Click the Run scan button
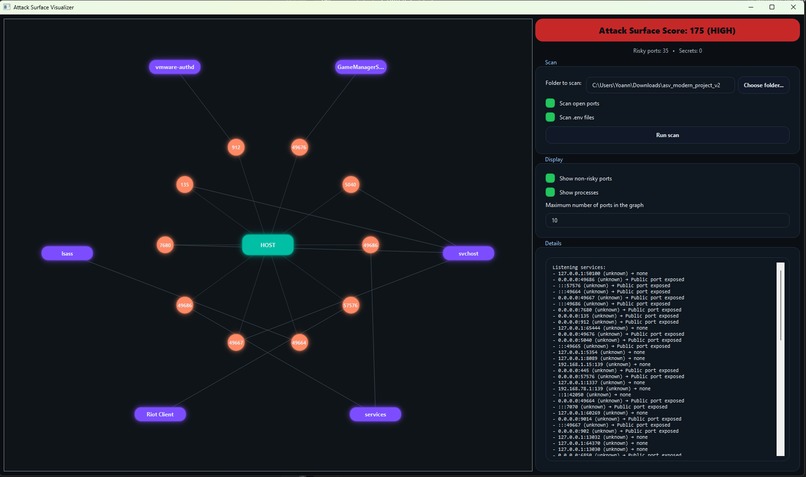The height and width of the screenshot is (477, 806). 667,135
